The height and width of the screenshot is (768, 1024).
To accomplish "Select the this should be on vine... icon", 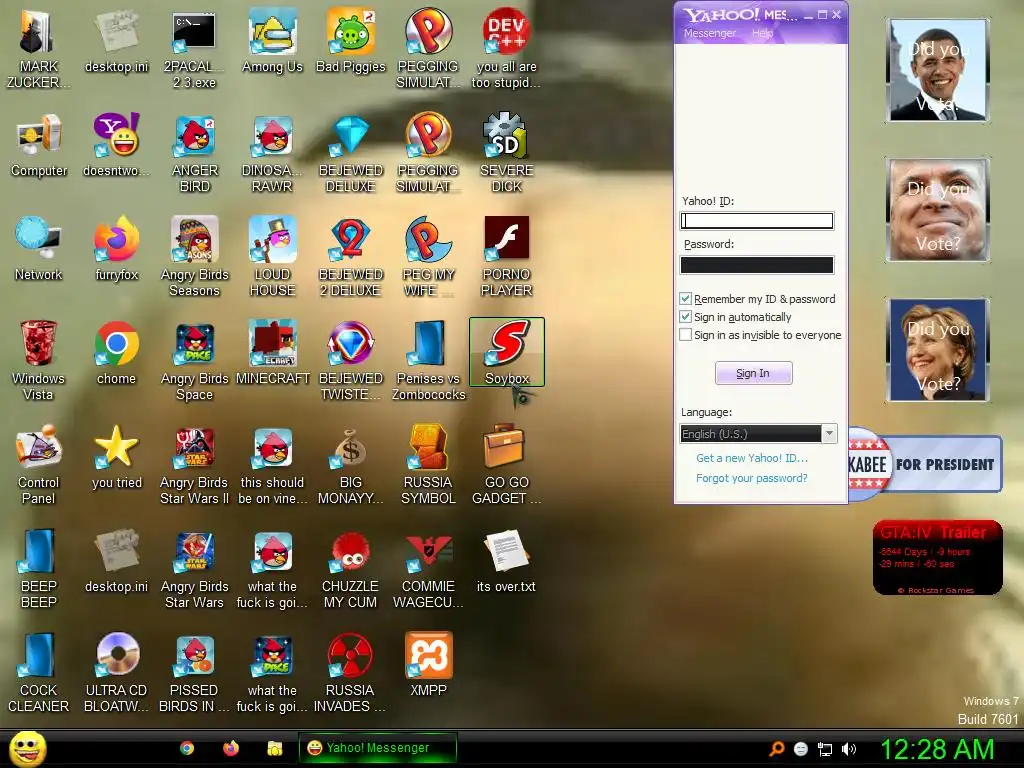I will (x=272, y=464).
